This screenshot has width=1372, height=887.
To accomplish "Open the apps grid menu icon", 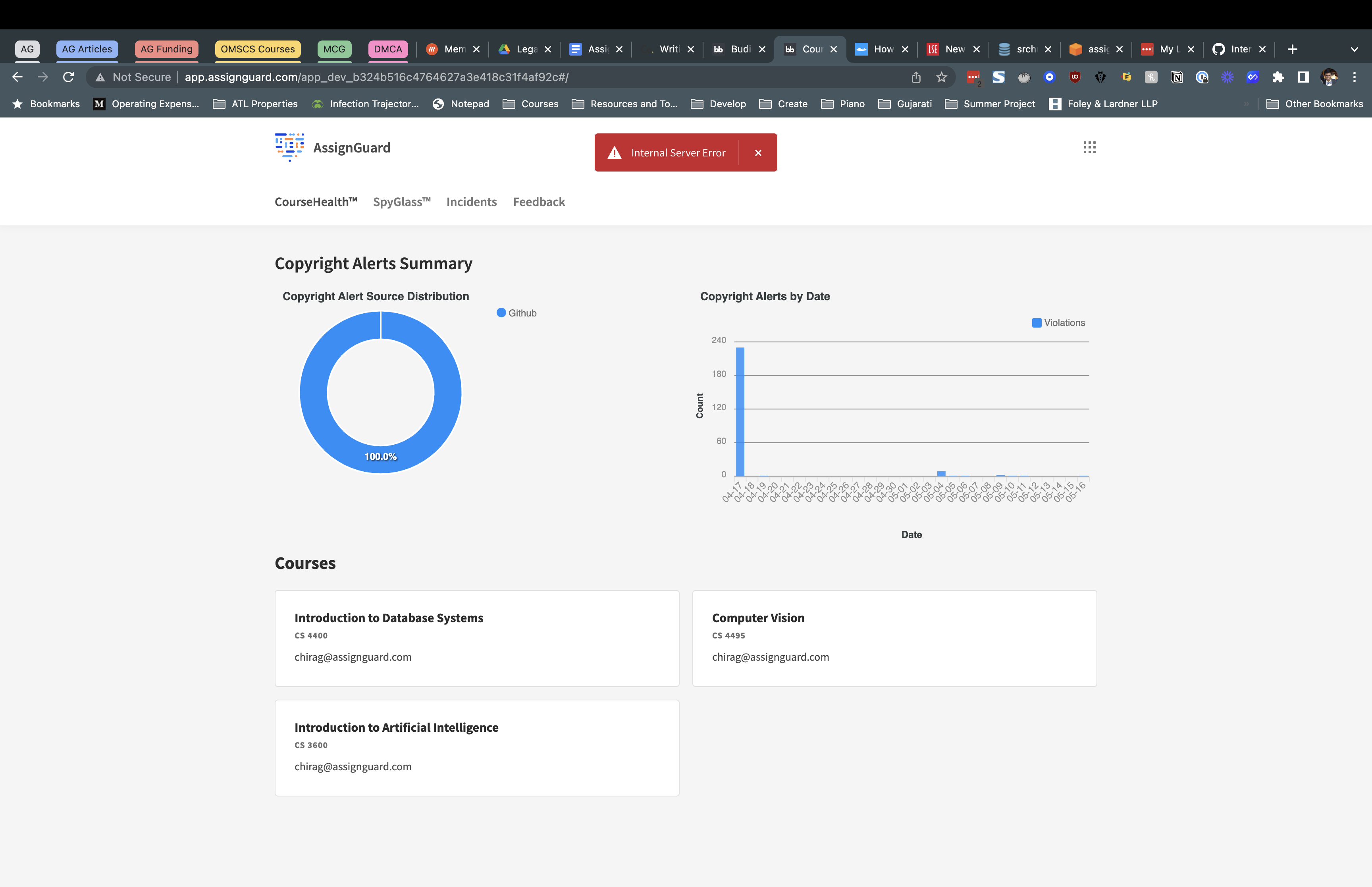I will click(1089, 147).
